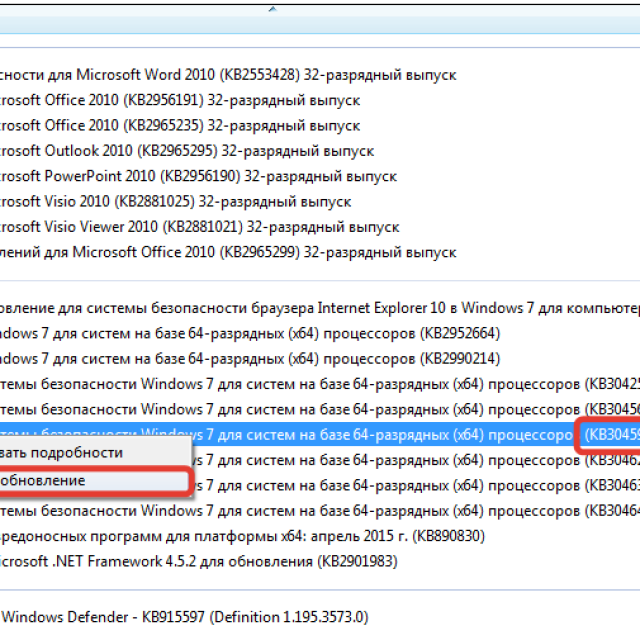Choose the 'обновление' context menu entry

tap(94, 481)
